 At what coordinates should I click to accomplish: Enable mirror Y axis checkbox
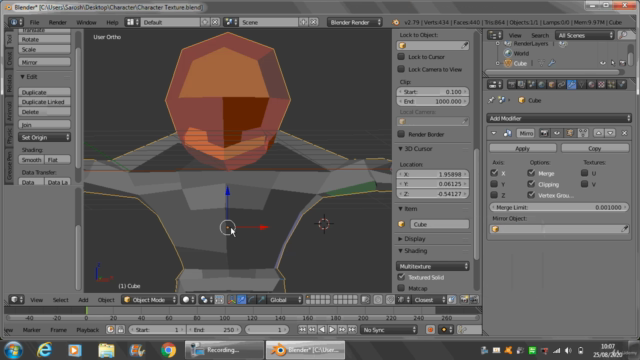[x=494, y=184]
